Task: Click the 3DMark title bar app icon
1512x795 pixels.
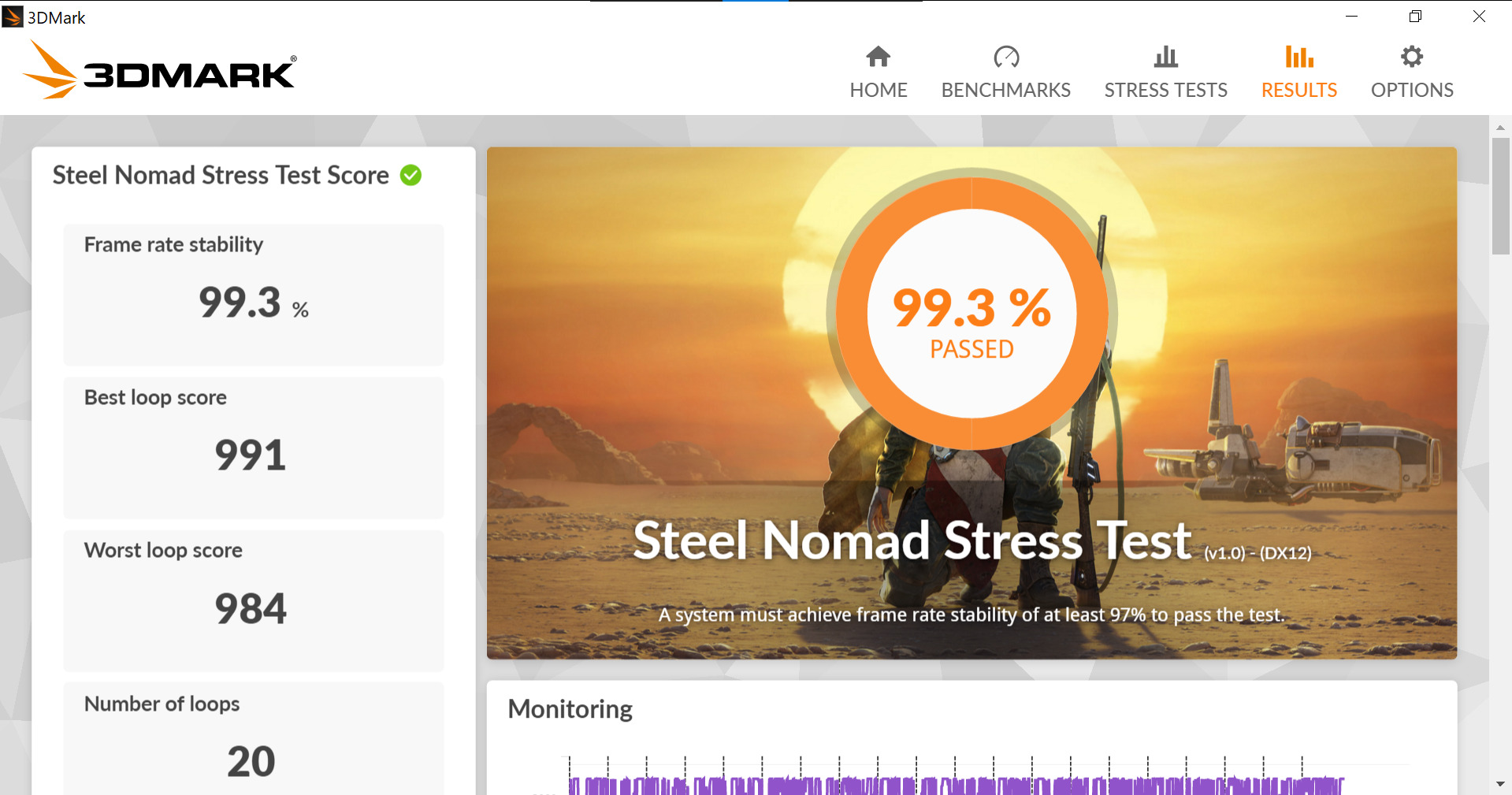Action: point(13,17)
